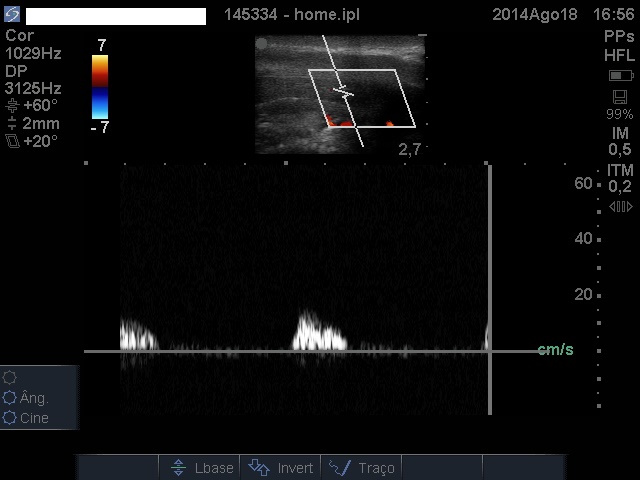Select the unlabeled knob option above Âng.
The height and width of the screenshot is (480, 640).
tap(11, 377)
